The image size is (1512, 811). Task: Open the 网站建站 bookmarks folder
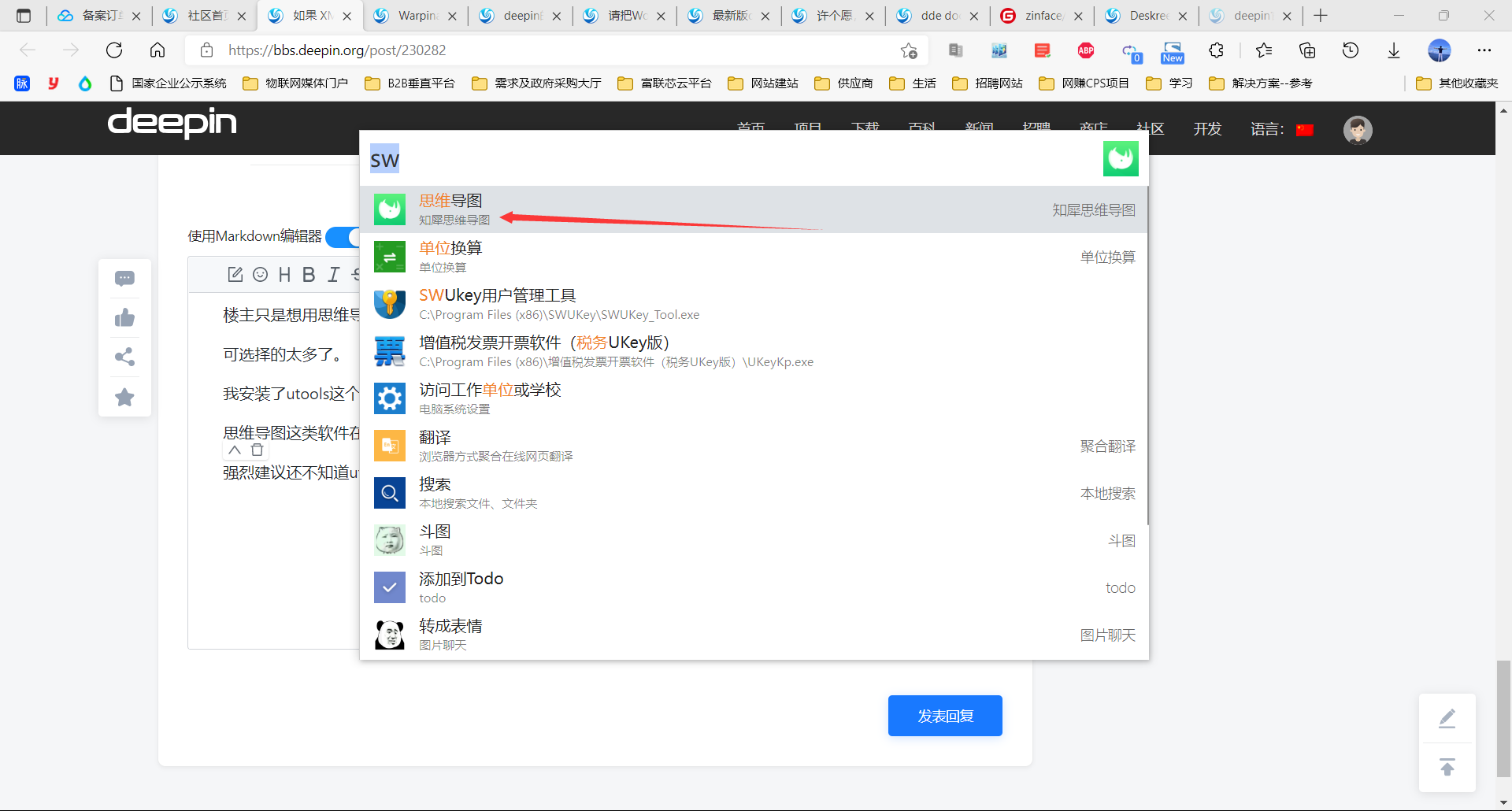(763, 83)
